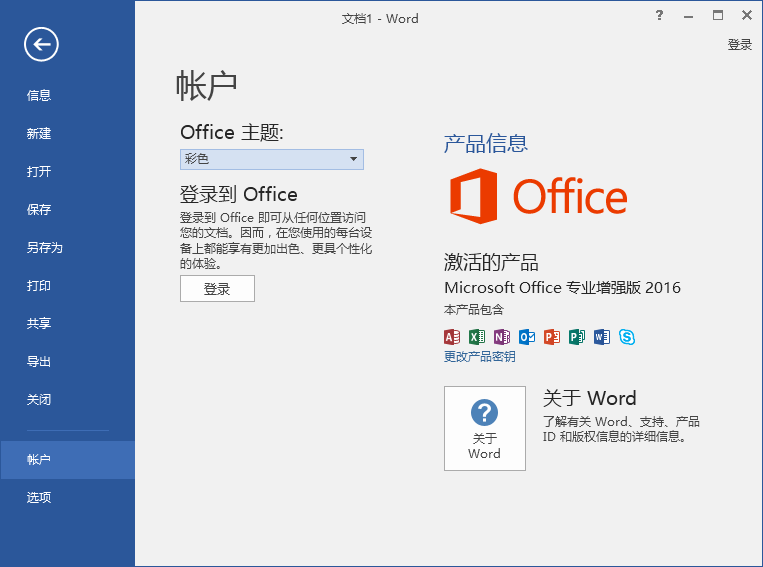The height and width of the screenshot is (567, 763).
Task: Select 导出 in the backstage menu
Action: point(39,362)
